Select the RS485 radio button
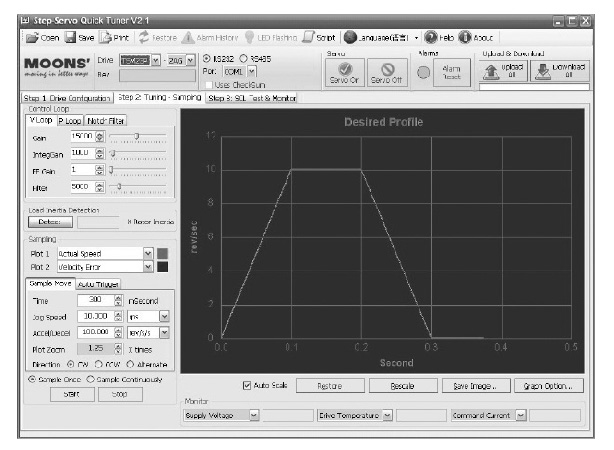Screen dimensions: 614x450 (244, 59)
